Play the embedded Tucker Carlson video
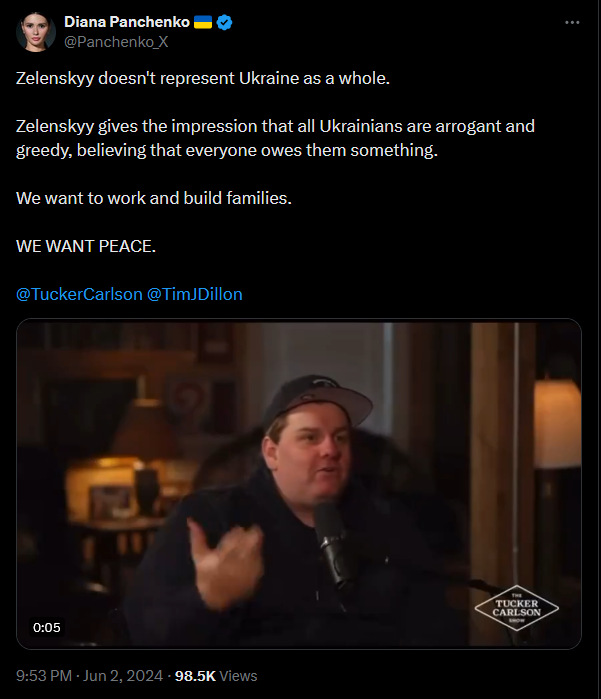601x699 pixels. 299,484
